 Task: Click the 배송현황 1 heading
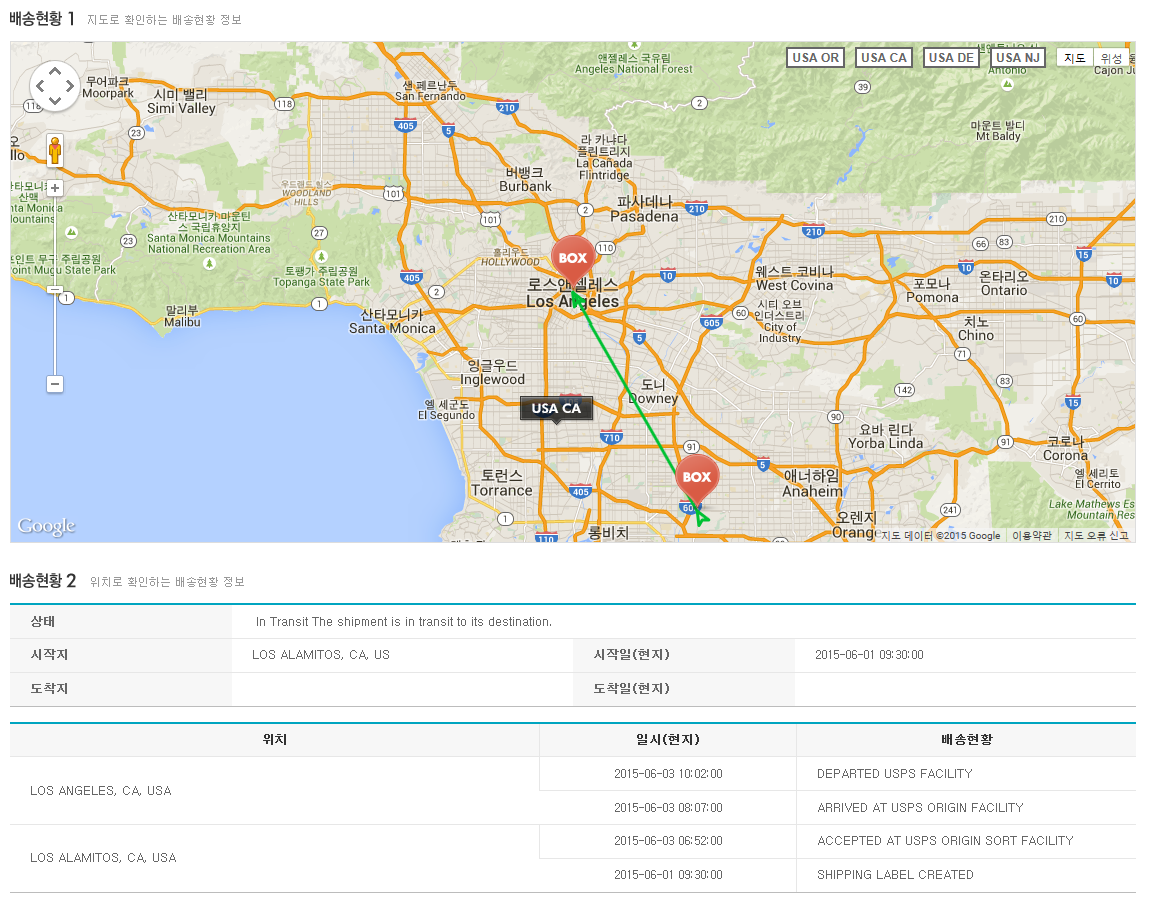[x=42, y=19]
